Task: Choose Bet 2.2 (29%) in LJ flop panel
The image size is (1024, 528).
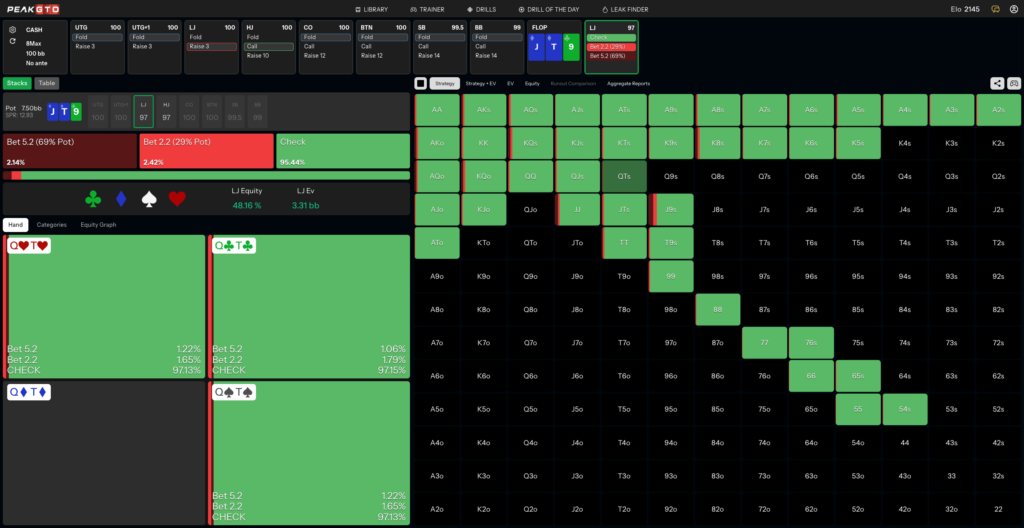Action: 611,47
